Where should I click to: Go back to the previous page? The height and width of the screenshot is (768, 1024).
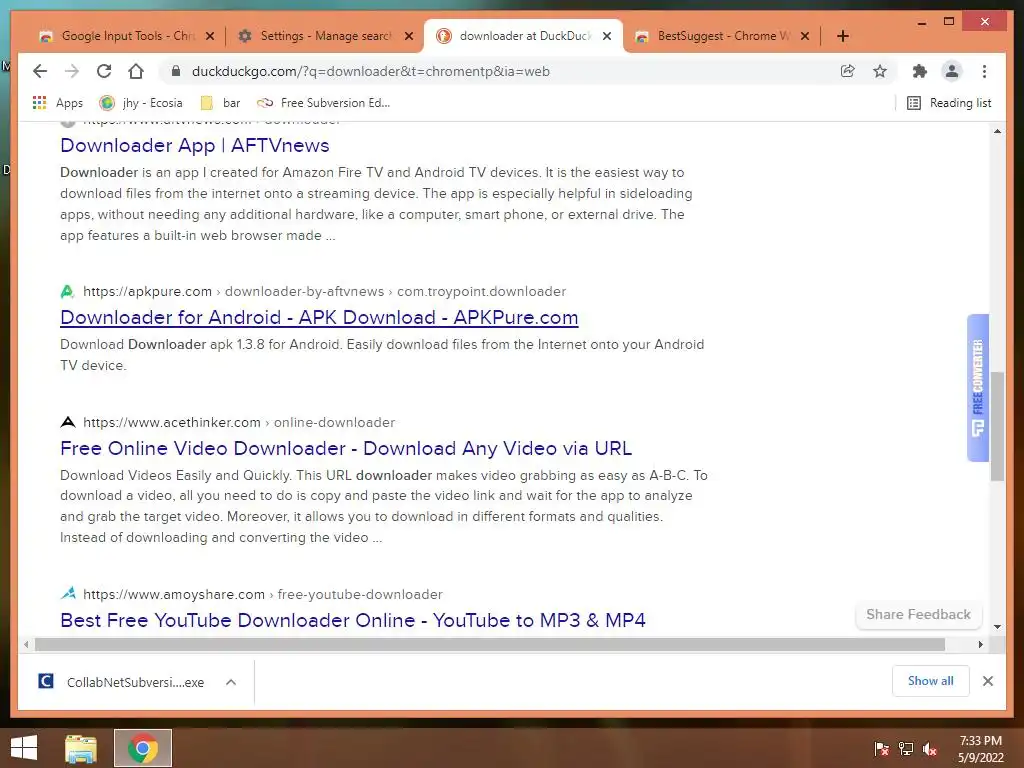click(40, 71)
